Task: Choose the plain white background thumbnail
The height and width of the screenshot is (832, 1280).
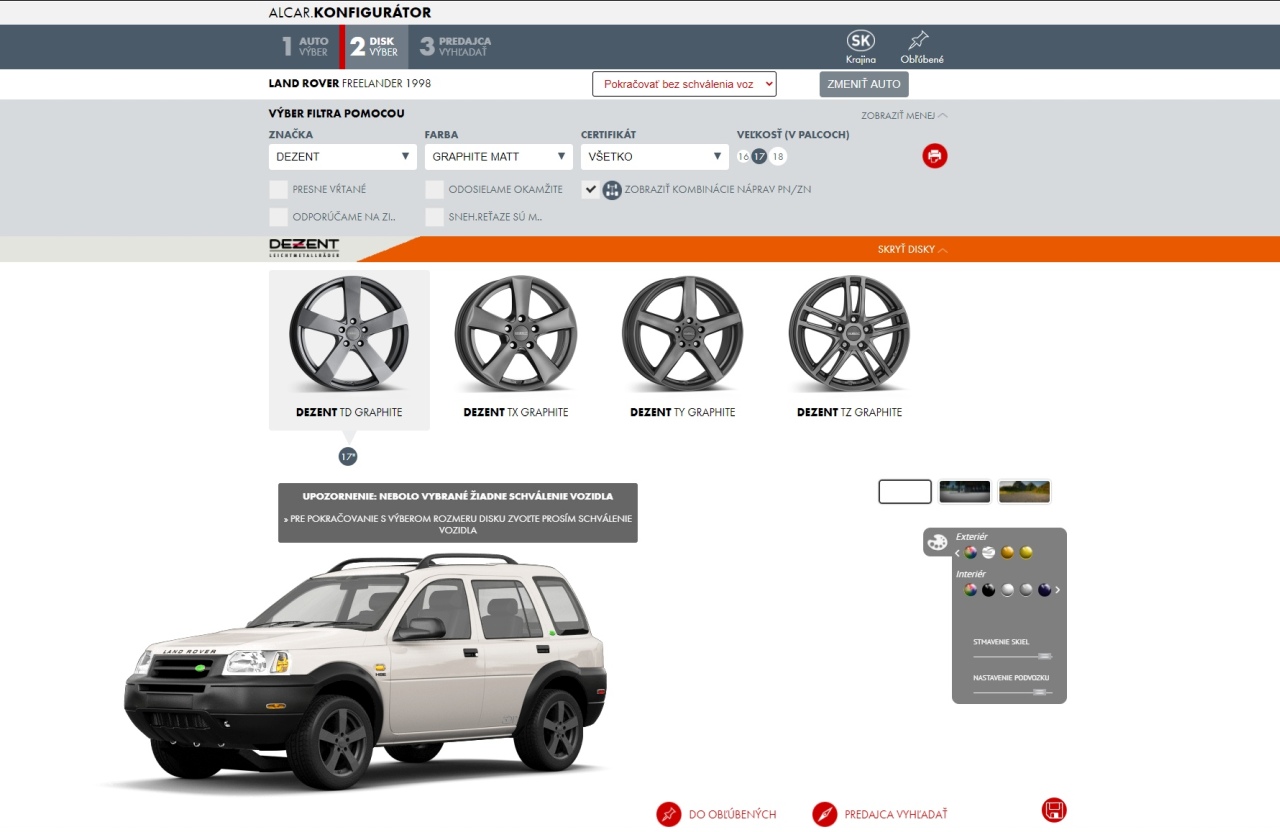Action: (x=905, y=492)
